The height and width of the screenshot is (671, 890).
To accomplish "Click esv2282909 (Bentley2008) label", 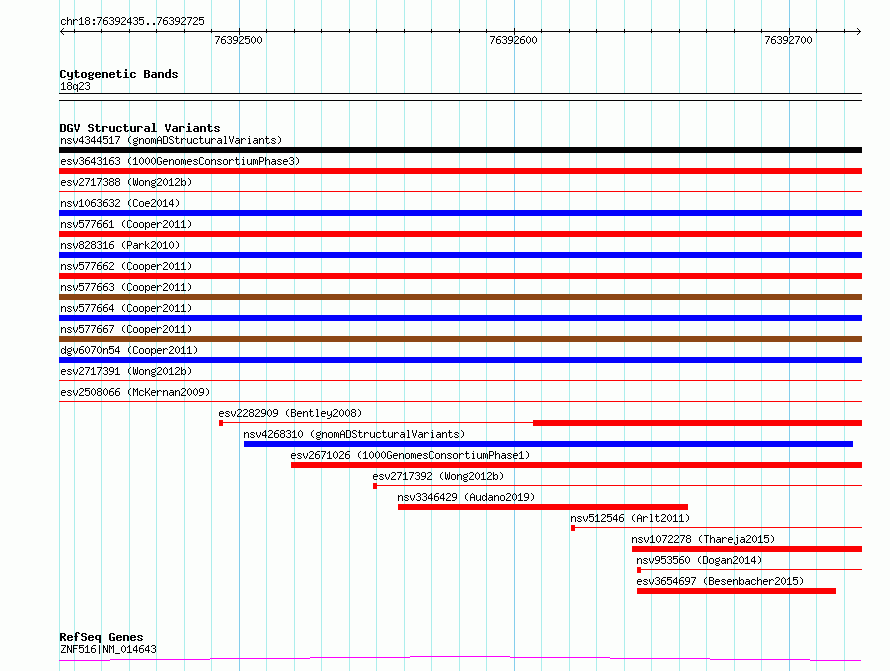I will tap(290, 413).
